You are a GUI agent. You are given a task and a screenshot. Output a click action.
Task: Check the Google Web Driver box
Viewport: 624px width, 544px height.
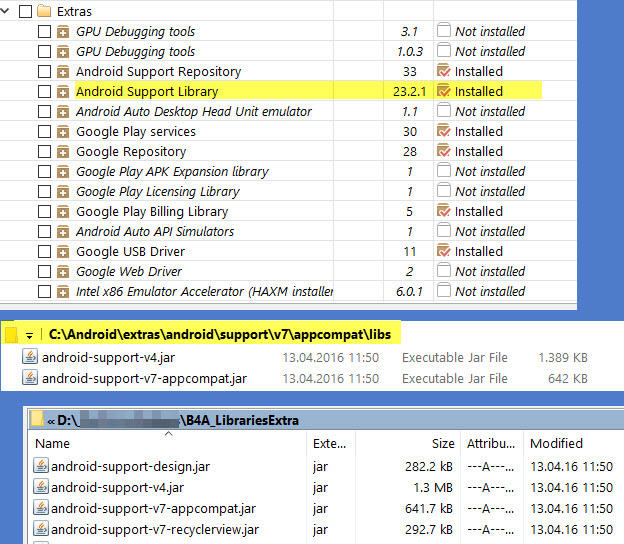click(x=44, y=271)
